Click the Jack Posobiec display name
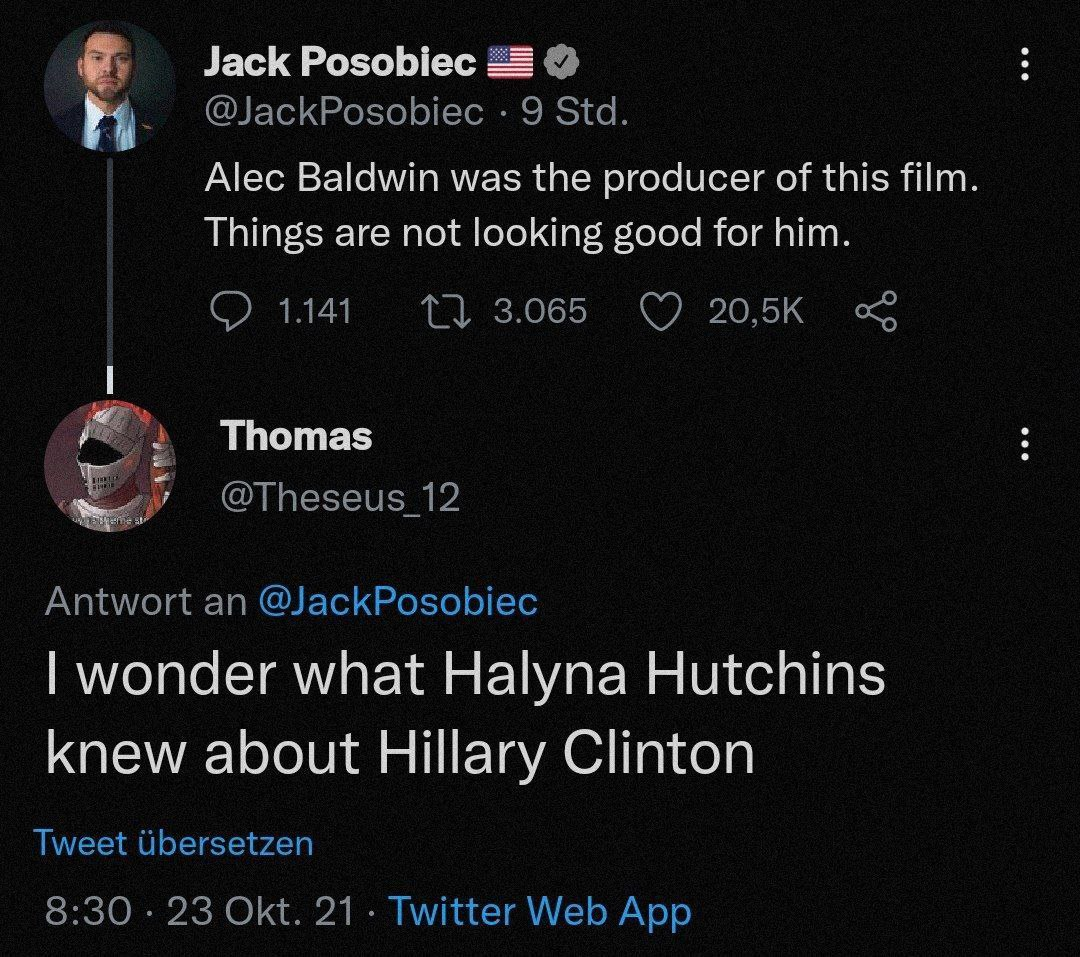1080x957 pixels. [340, 64]
